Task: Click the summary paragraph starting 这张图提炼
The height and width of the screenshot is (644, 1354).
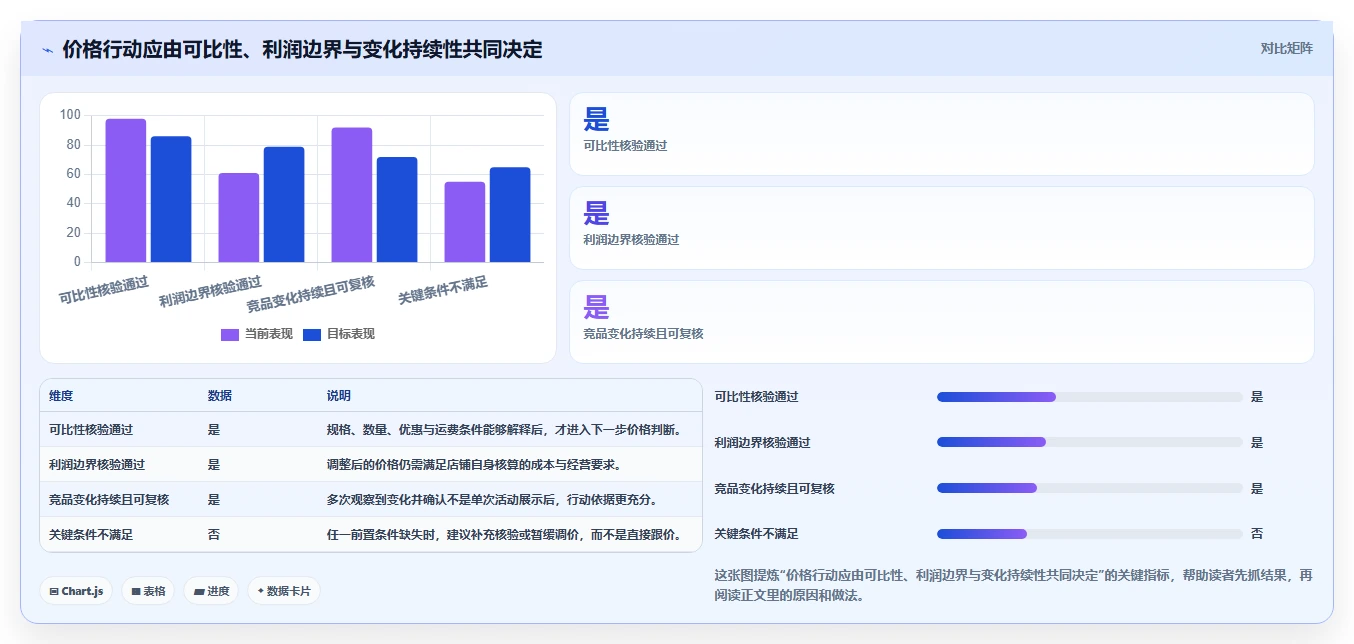Action: (x=1012, y=585)
